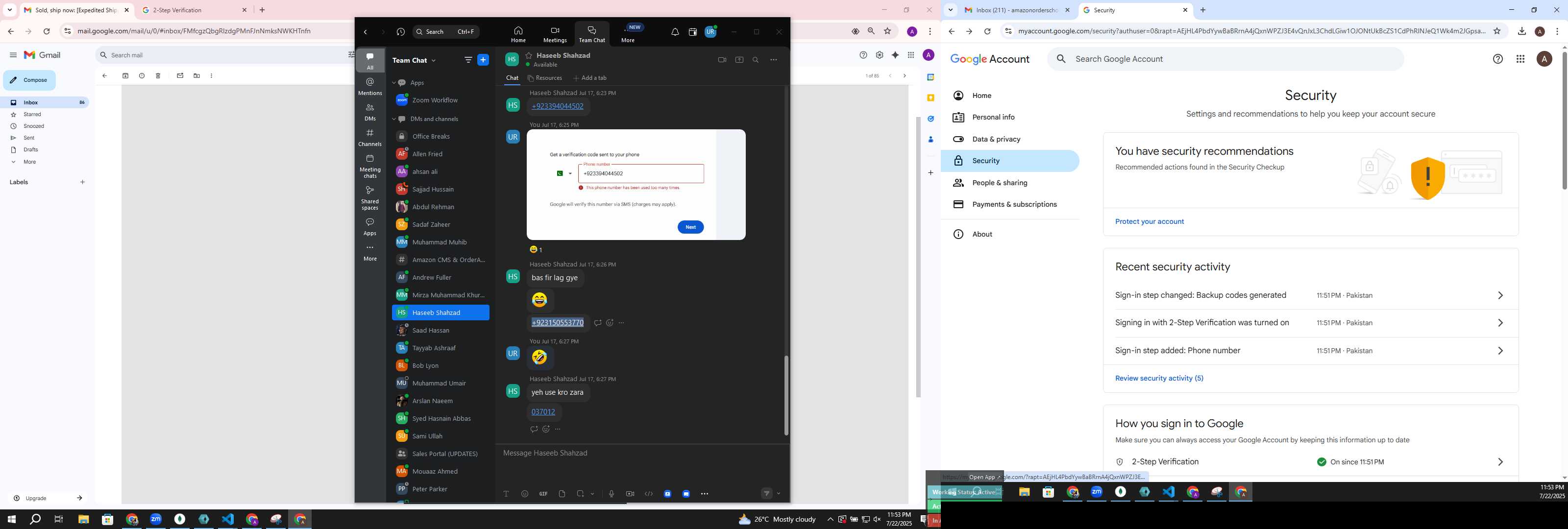The image size is (1568, 529).
Task: Click the blue new chat plus button
Action: coord(483,60)
